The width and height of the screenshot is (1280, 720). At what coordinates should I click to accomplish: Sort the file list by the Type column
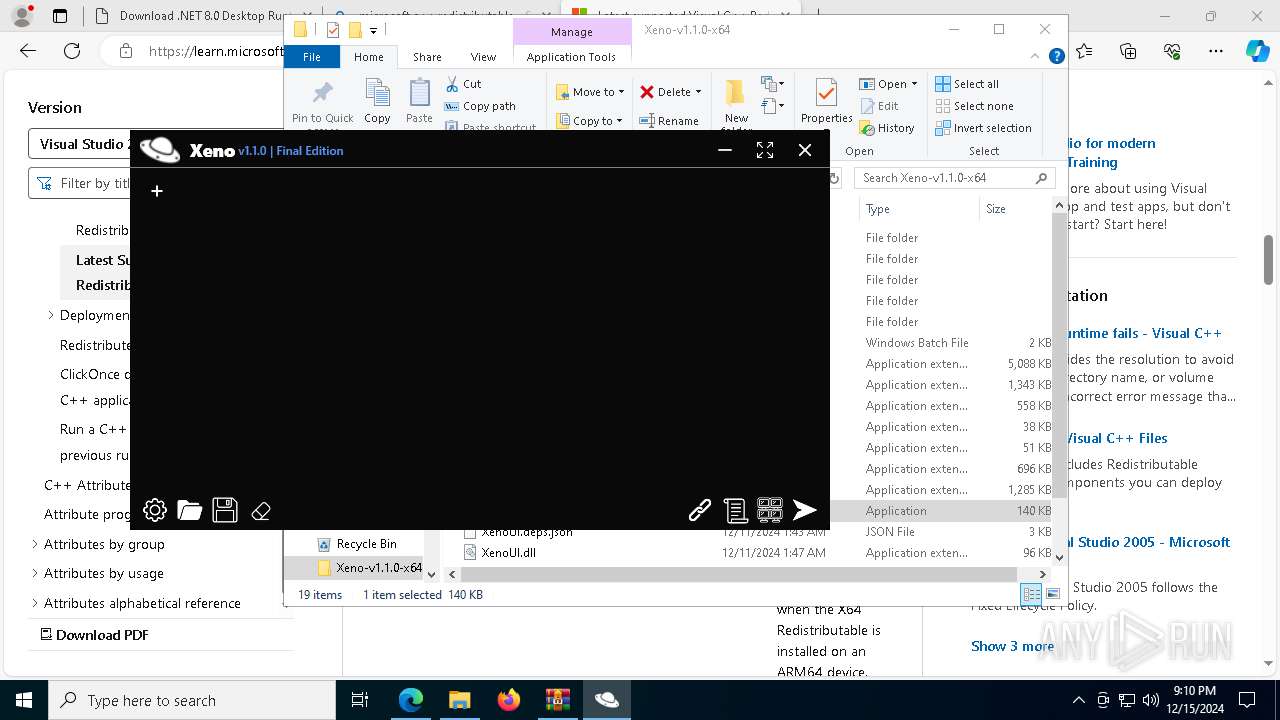click(x=918, y=209)
